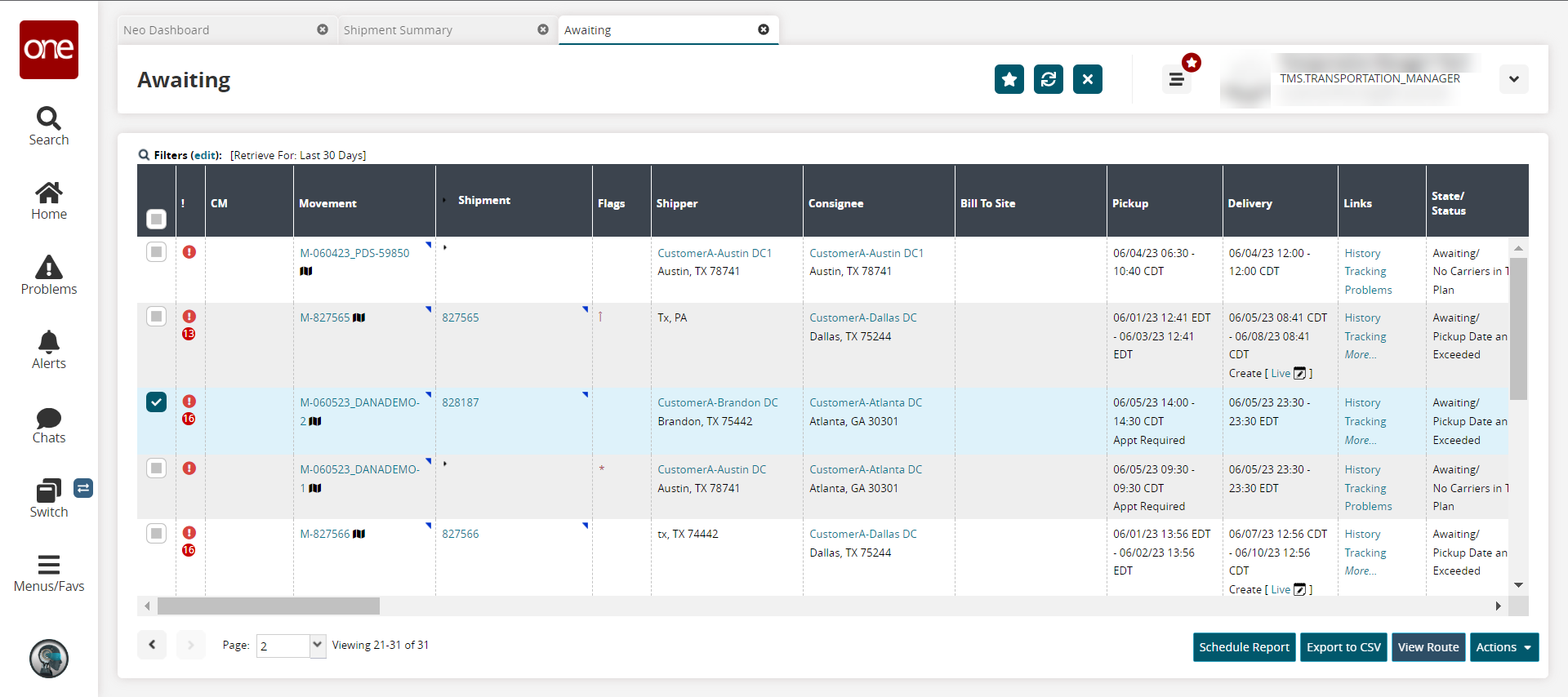Toggle the select-all header checkbox
The width and height of the screenshot is (1568, 697).
[156, 219]
